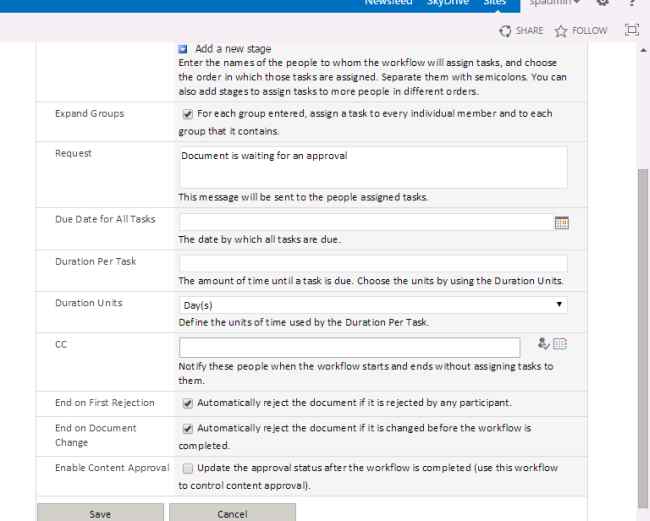This screenshot has width=650, height=521.
Task: Click the Add a new stage icon
Action: (x=182, y=49)
